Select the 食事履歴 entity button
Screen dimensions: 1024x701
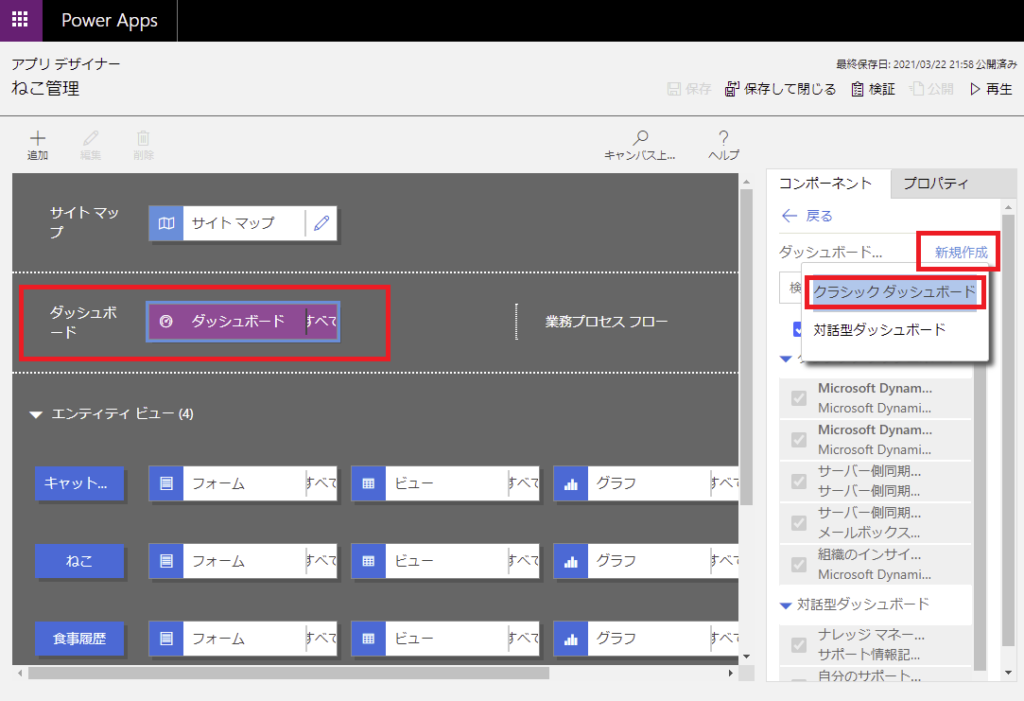pos(79,638)
